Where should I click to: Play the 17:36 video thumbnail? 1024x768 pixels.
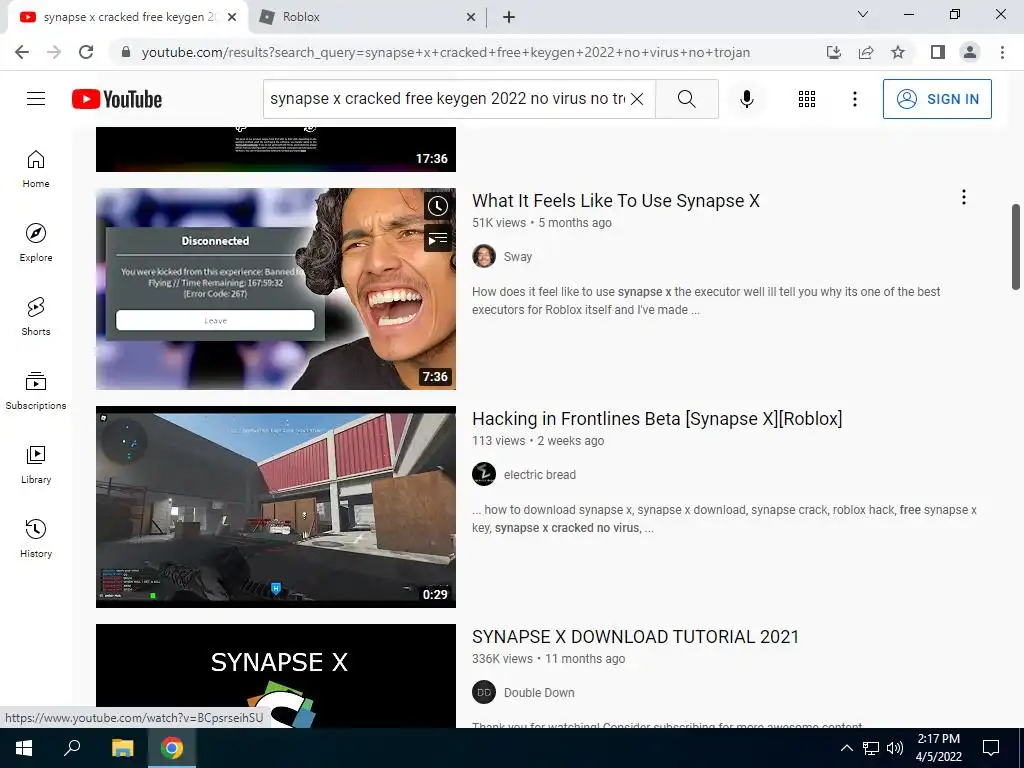coord(276,150)
